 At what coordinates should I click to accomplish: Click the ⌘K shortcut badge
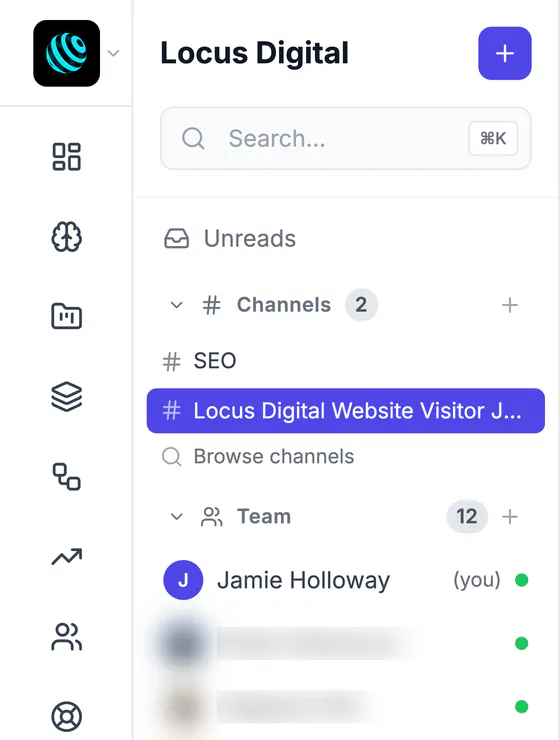pyautogui.click(x=493, y=138)
